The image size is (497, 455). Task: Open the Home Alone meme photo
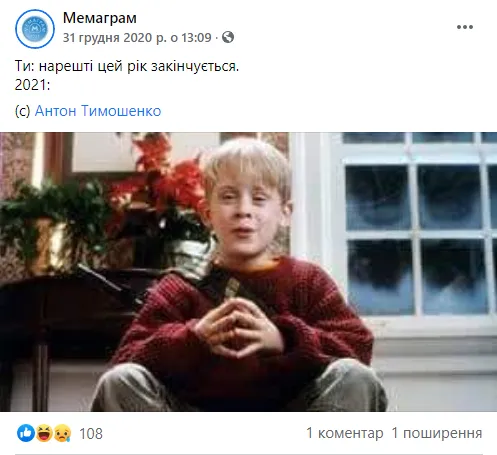pos(248,272)
